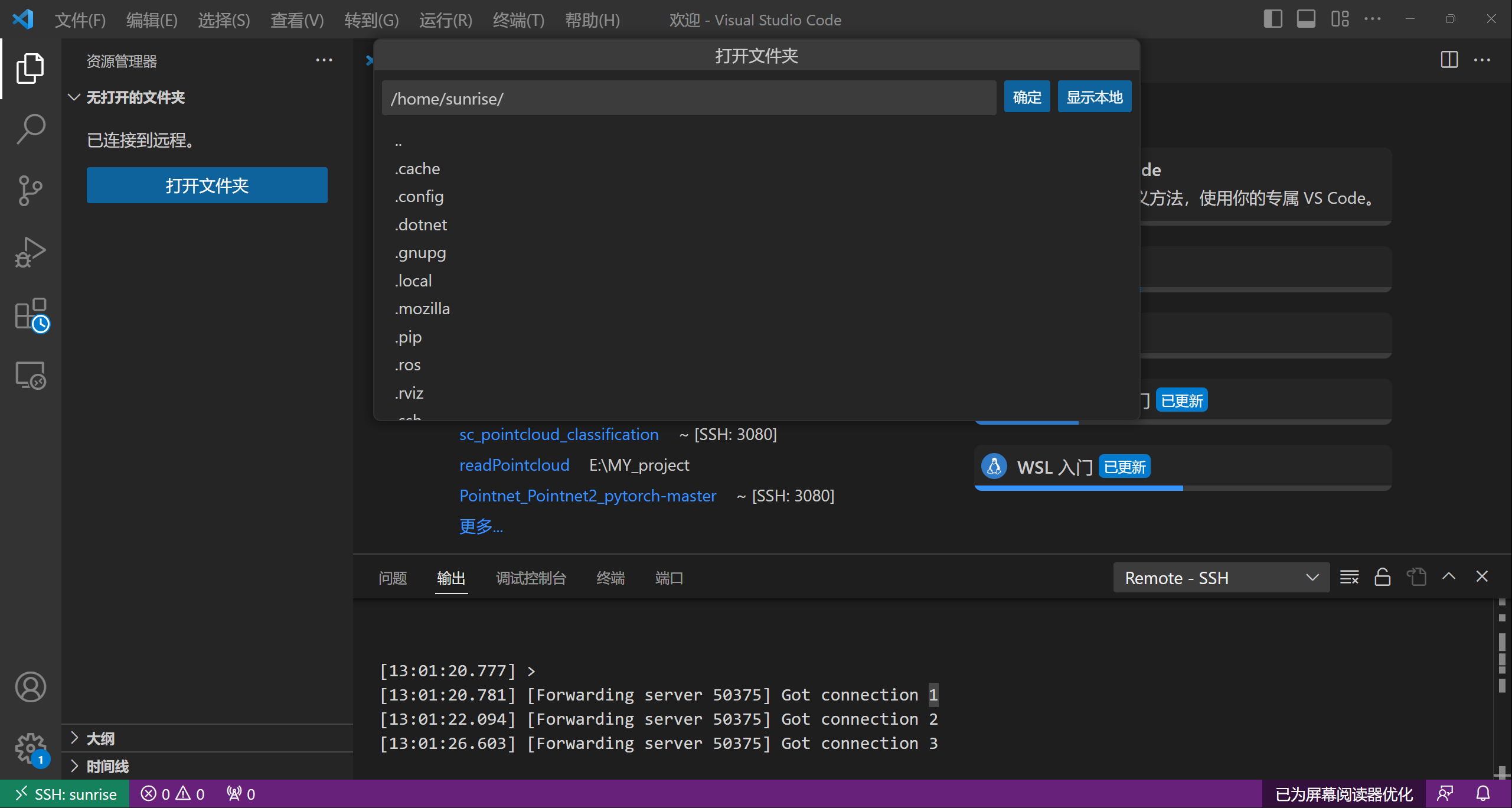
Task: Select the .dotnet folder entry
Action: tap(756, 225)
